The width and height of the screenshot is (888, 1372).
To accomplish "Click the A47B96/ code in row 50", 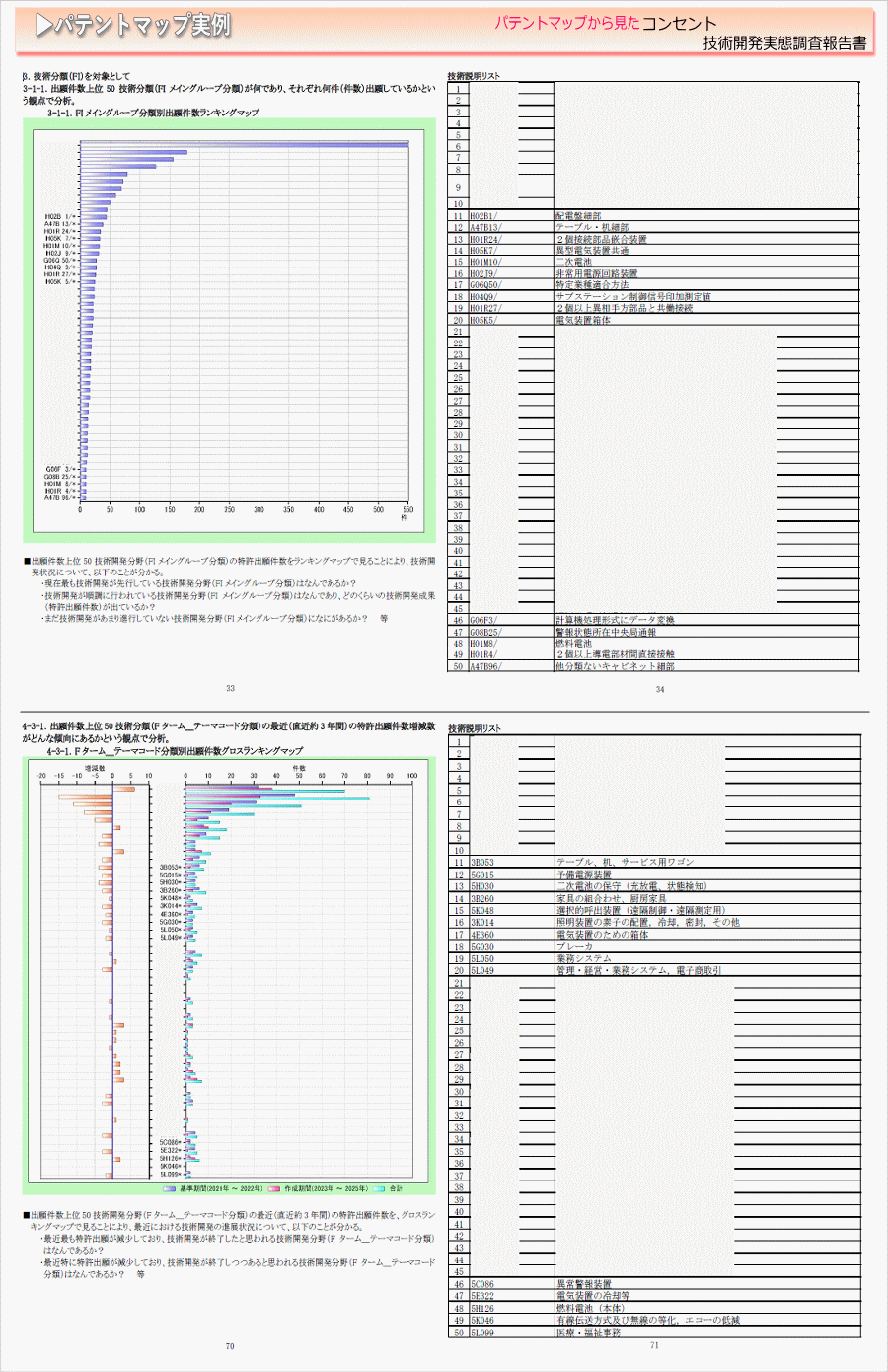I will (485, 667).
